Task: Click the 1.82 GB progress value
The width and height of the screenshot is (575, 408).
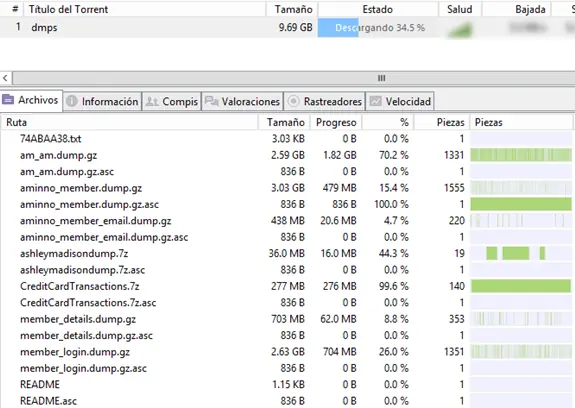Action: [340, 155]
